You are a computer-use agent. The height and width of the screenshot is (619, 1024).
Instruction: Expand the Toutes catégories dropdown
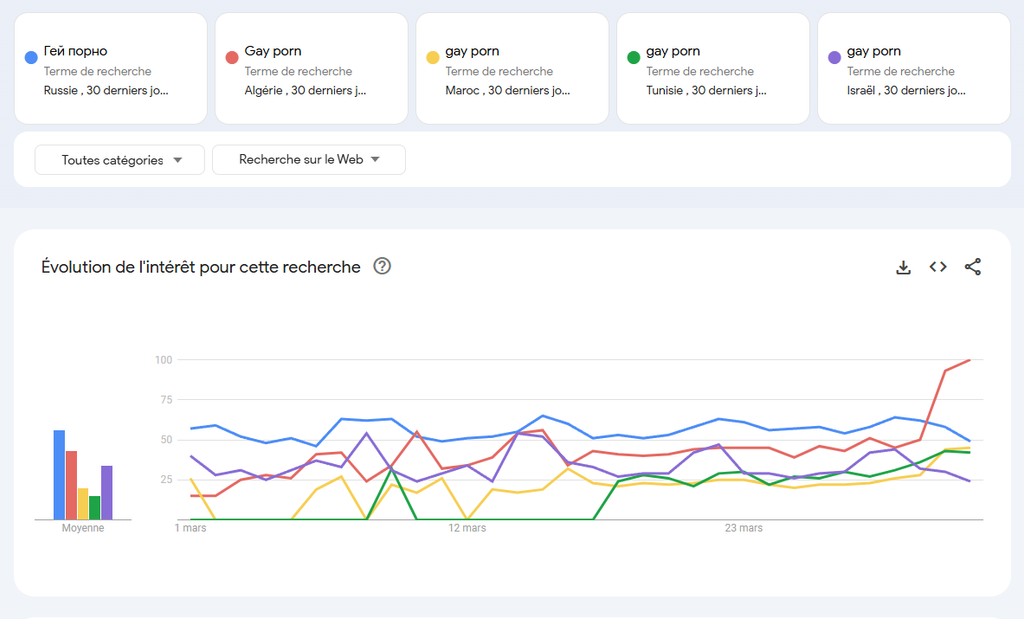[120, 160]
